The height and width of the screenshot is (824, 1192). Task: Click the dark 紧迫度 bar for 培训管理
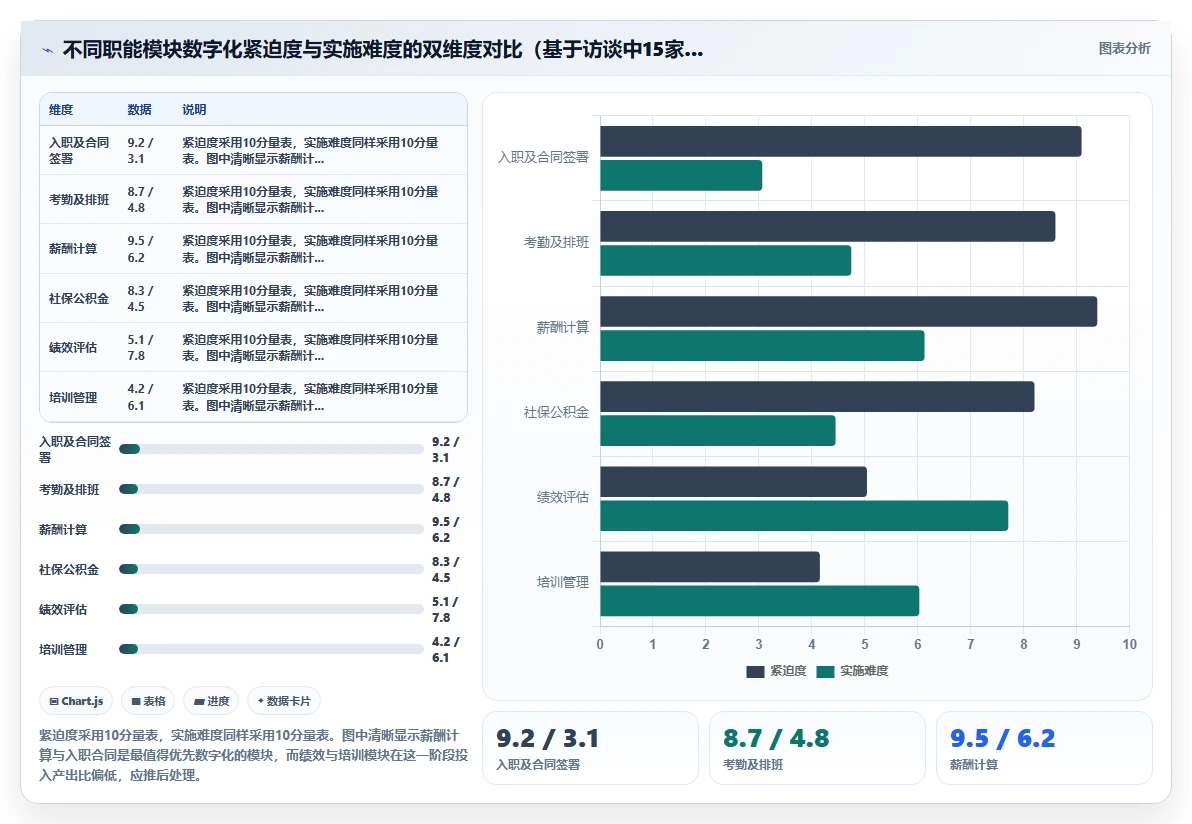tap(710, 567)
